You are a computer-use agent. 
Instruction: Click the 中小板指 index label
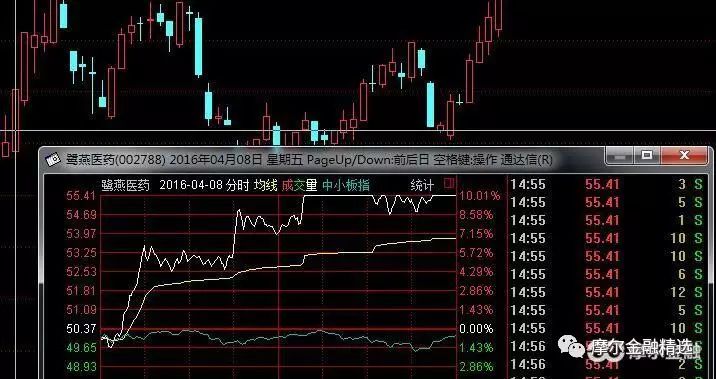point(346,185)
